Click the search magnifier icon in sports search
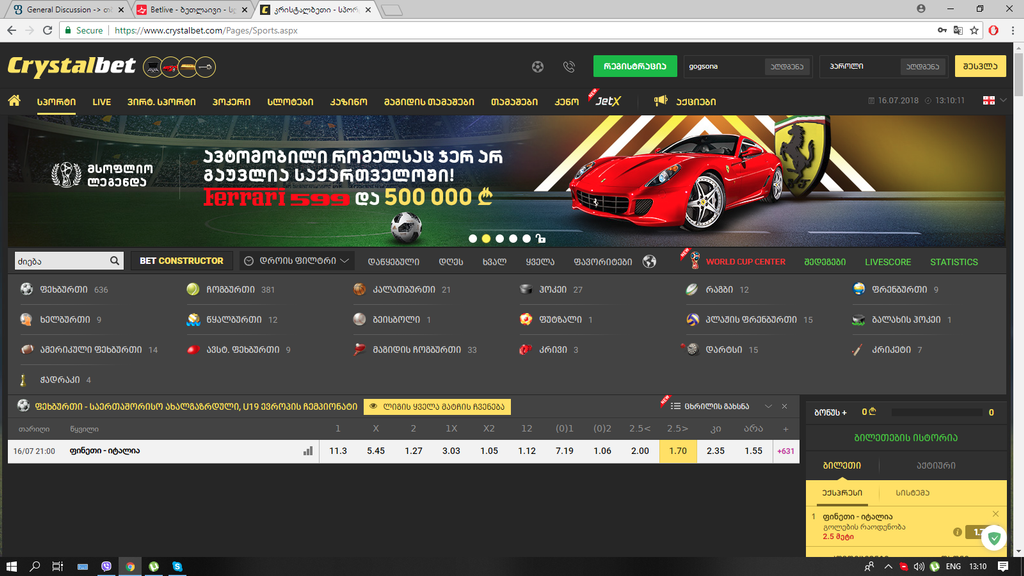The image size is (1024, 576). (114, 261)
